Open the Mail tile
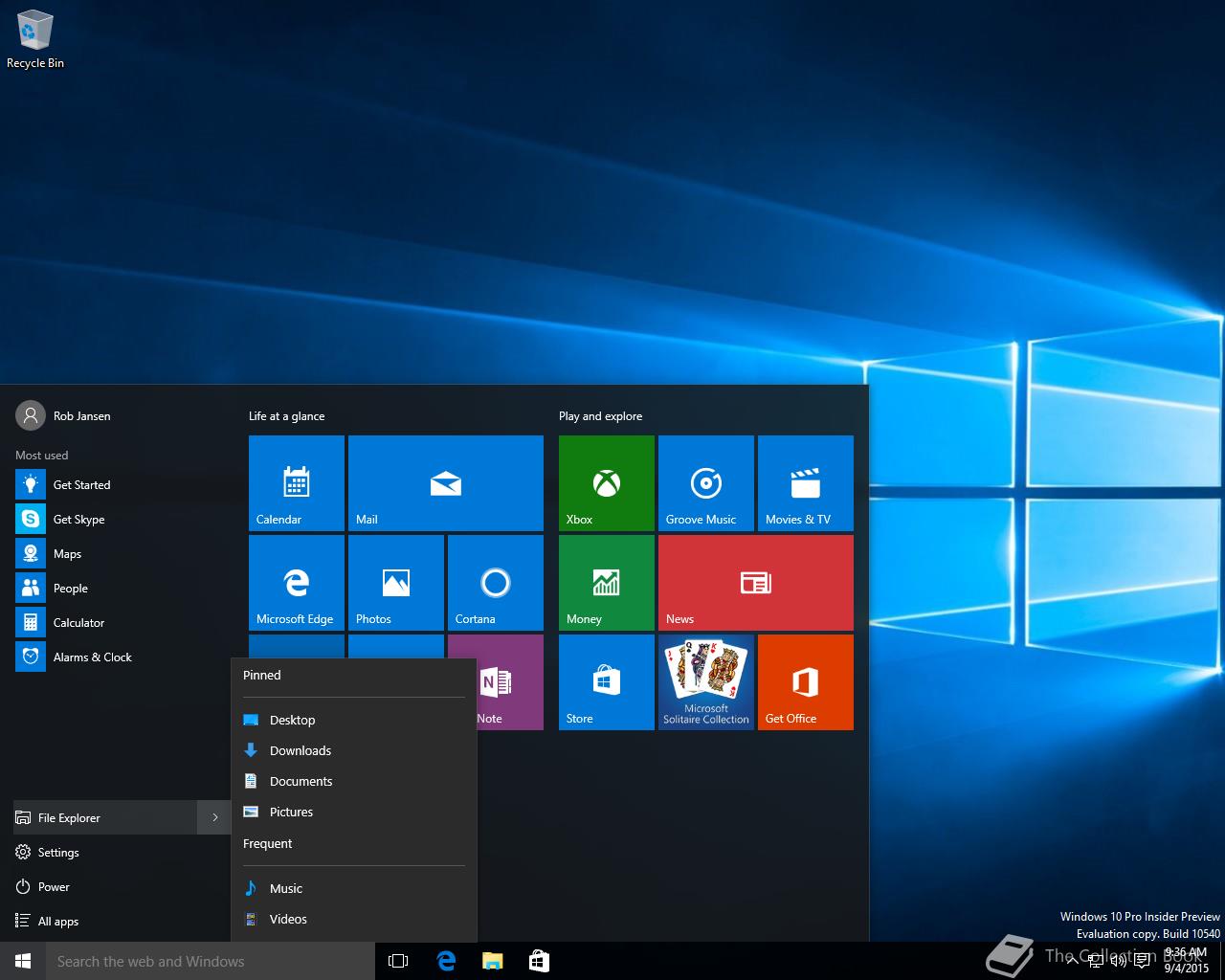1225x980 pixels. [446, 483]
